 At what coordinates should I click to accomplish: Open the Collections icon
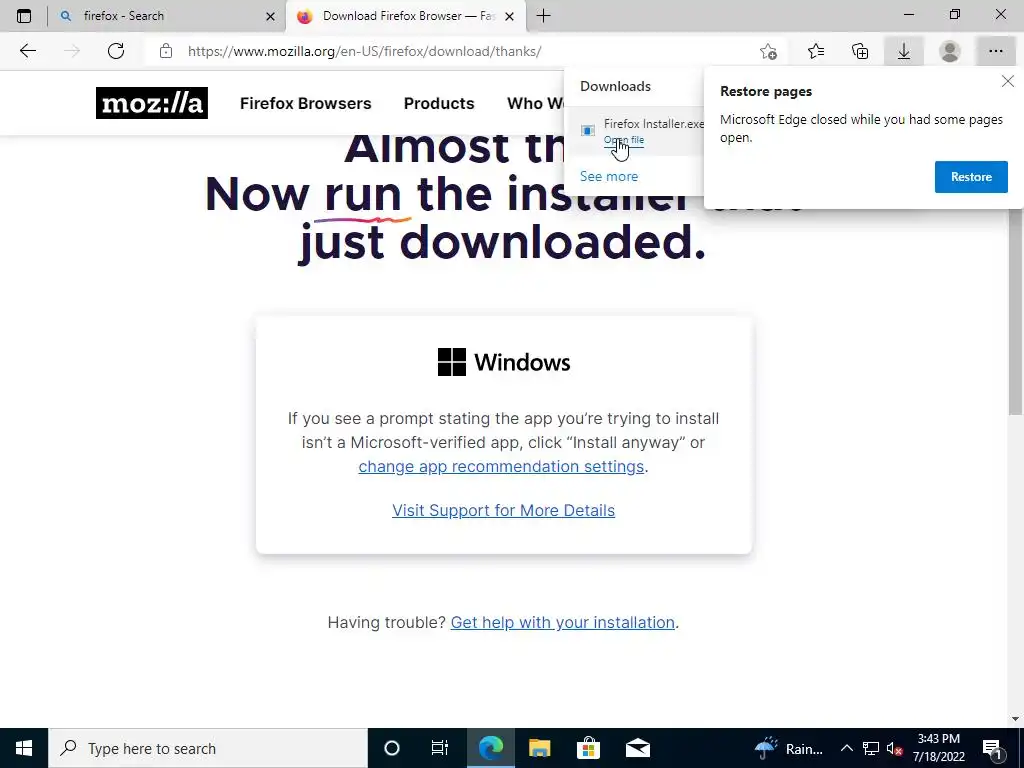point(860,51)
